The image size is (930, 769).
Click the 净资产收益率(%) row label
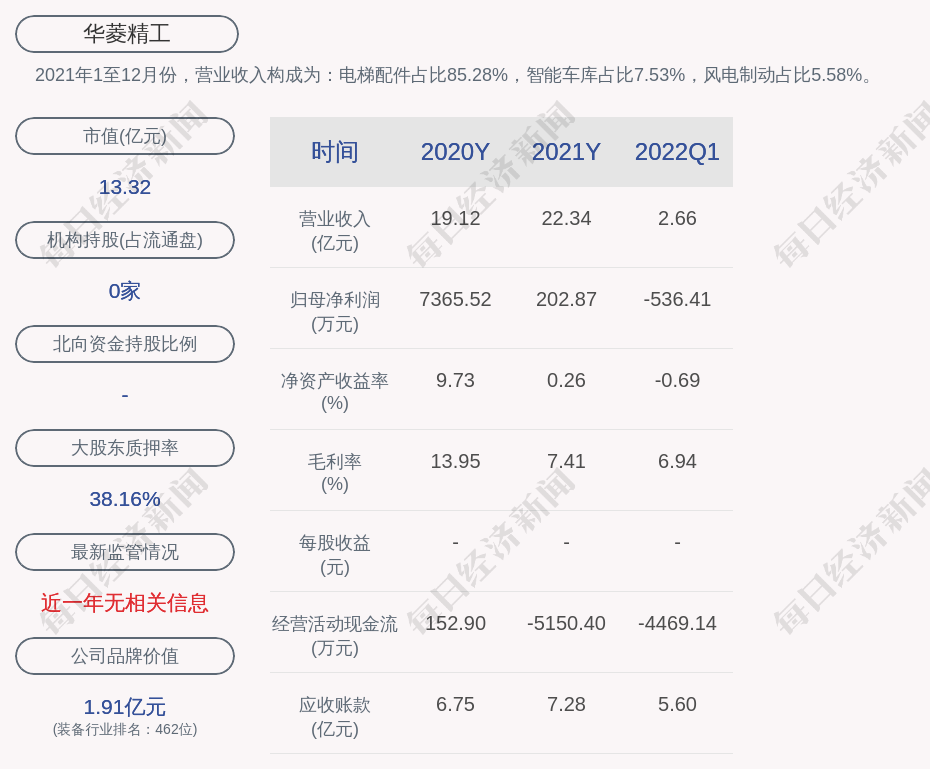pos(335,392)
